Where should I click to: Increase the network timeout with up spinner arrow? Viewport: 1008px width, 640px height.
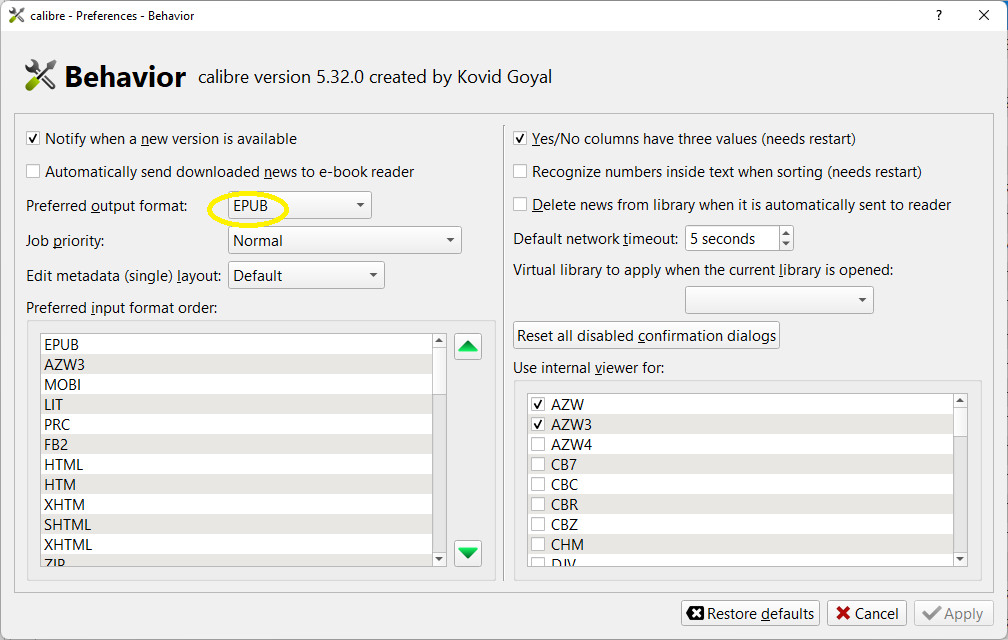[x=786, y=233]
